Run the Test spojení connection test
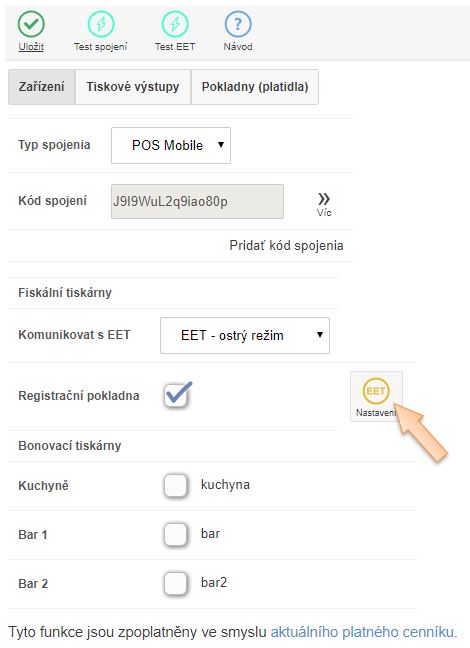This screenshot has height=648, width=470. click(x=100, y=24)
